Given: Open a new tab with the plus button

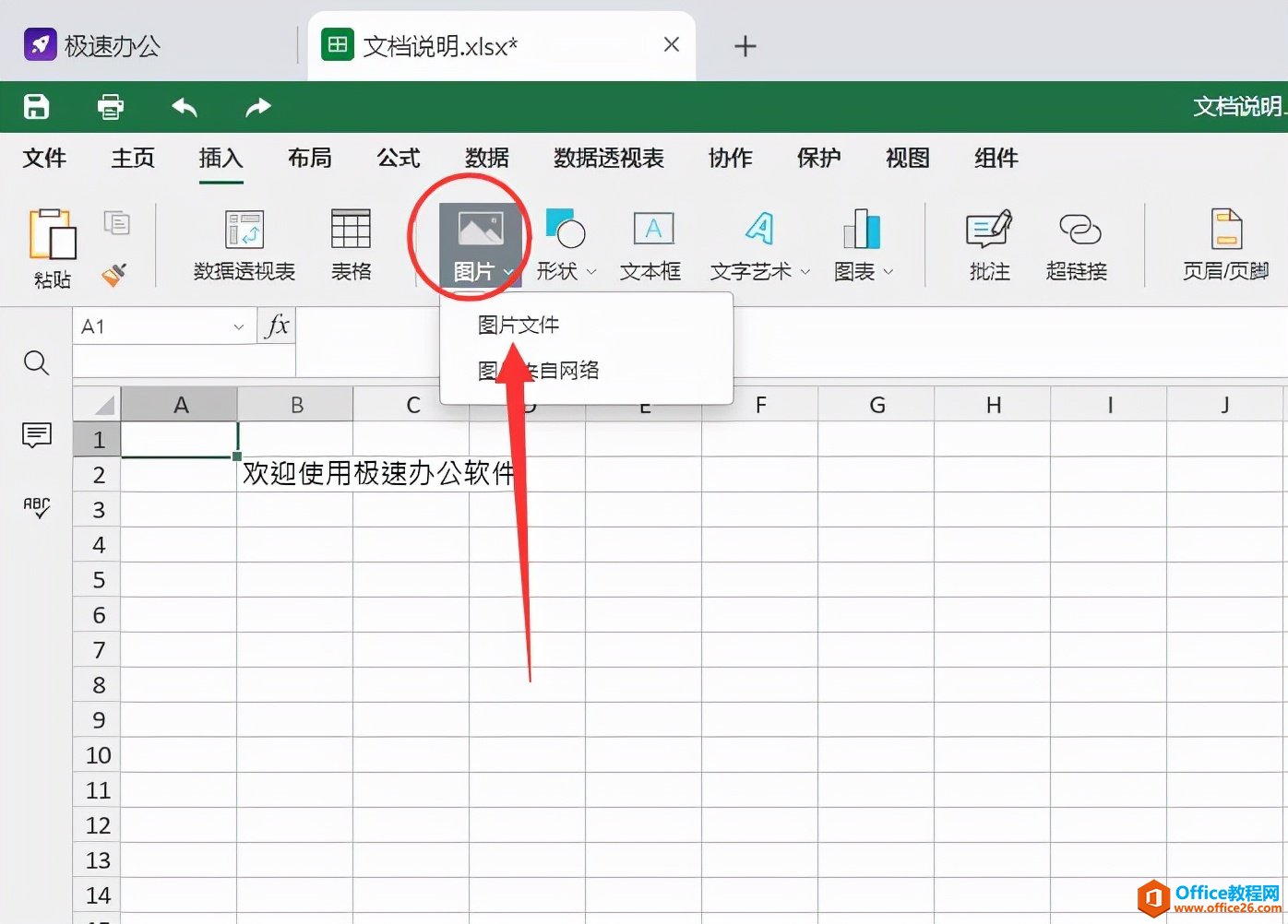Looking at the screenshot, I should click(x=745, y=45).
